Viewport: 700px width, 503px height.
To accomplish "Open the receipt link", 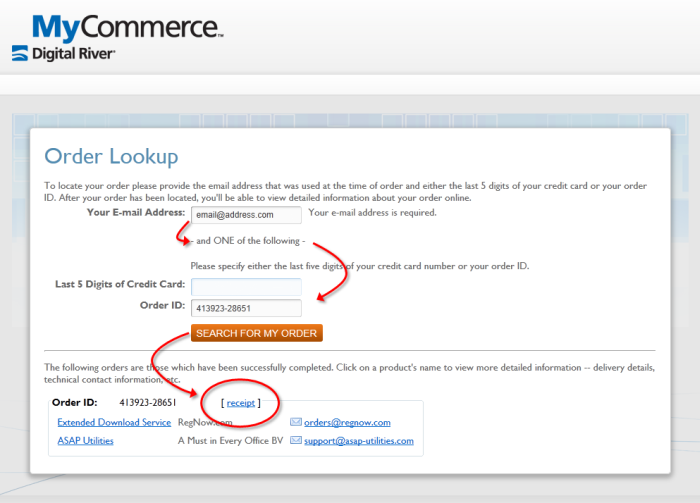I will click(241, 403).
